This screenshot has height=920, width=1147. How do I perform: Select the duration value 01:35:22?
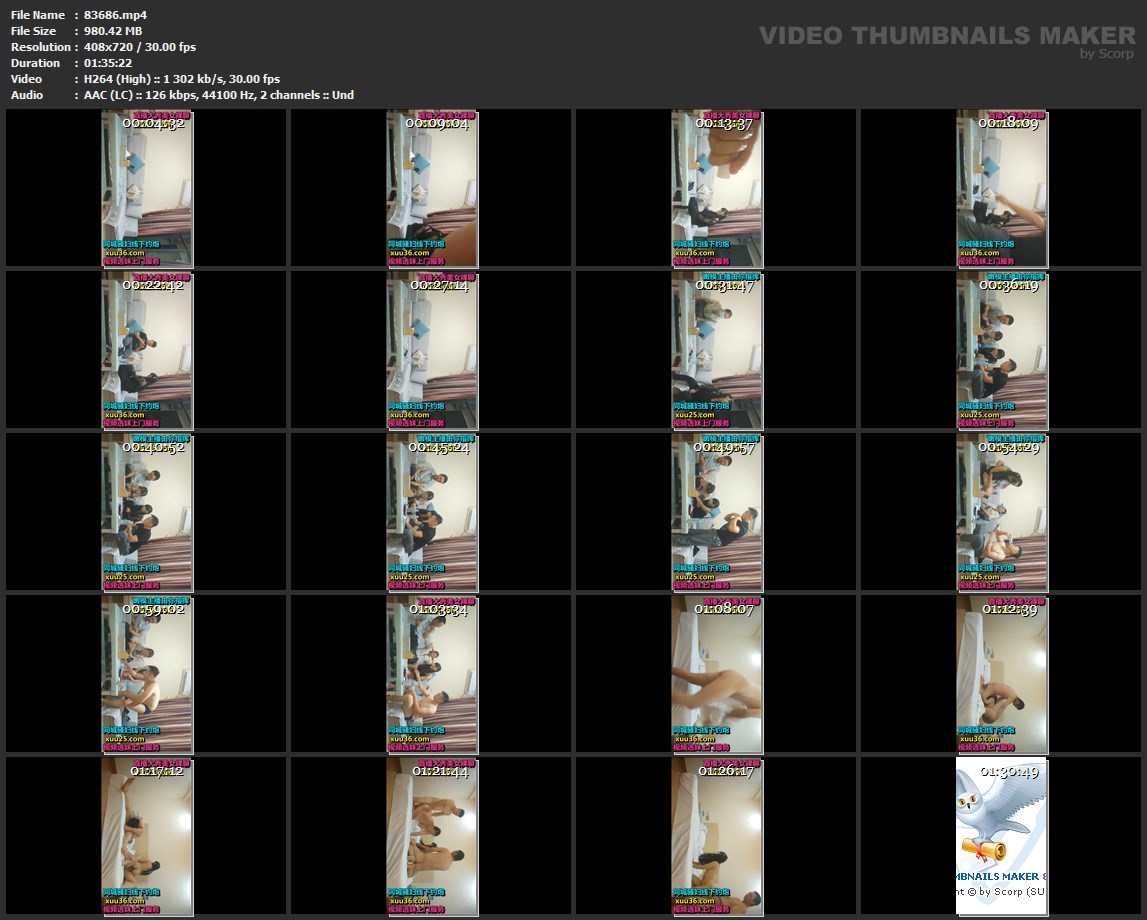click(x=108, y=63)
